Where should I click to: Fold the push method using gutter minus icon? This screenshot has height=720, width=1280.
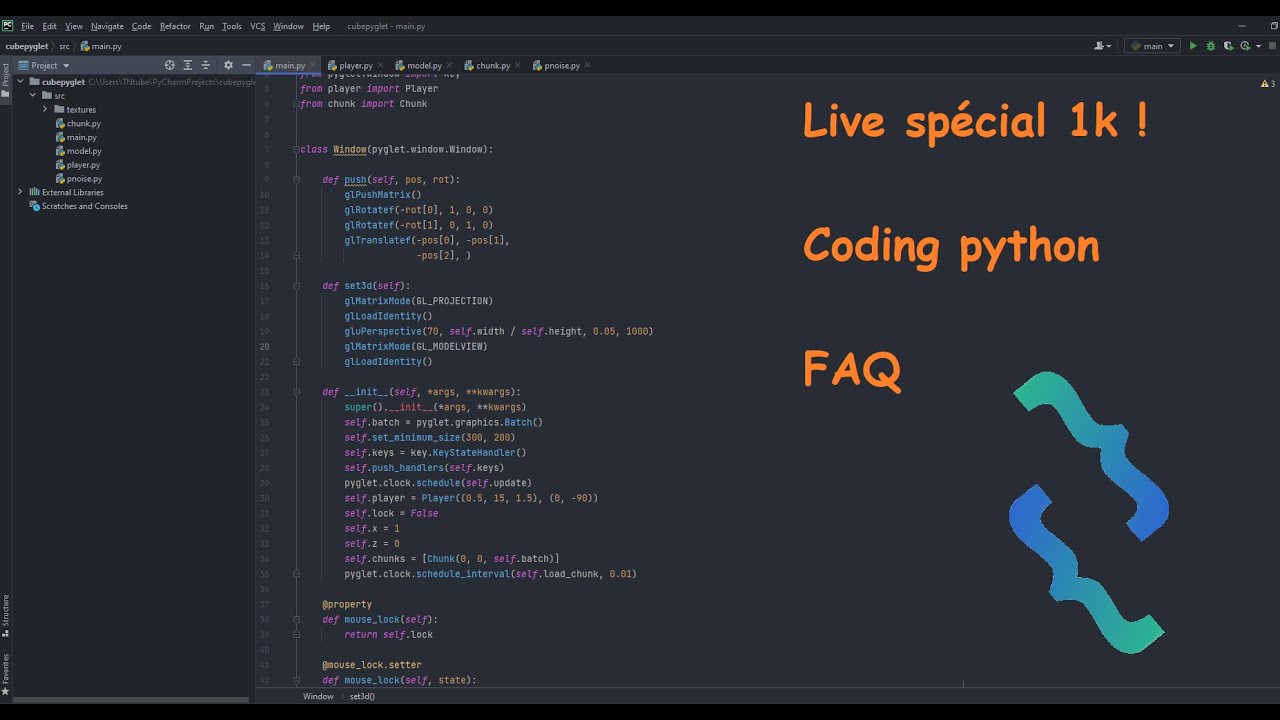coord(296,179)
